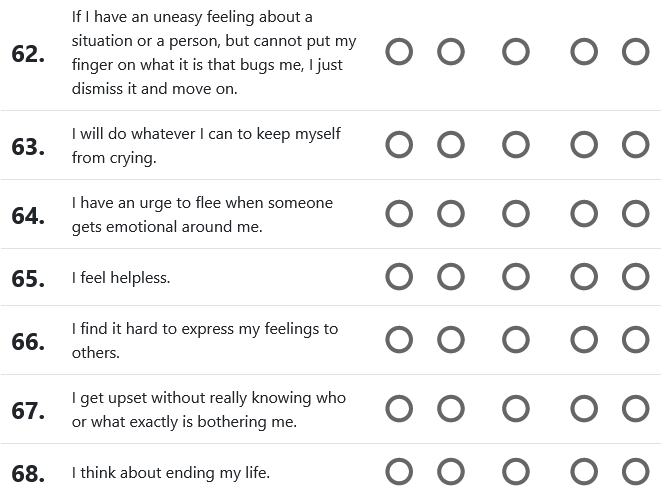
Task: Select first option for question 64
Action: tap(399, 214)
